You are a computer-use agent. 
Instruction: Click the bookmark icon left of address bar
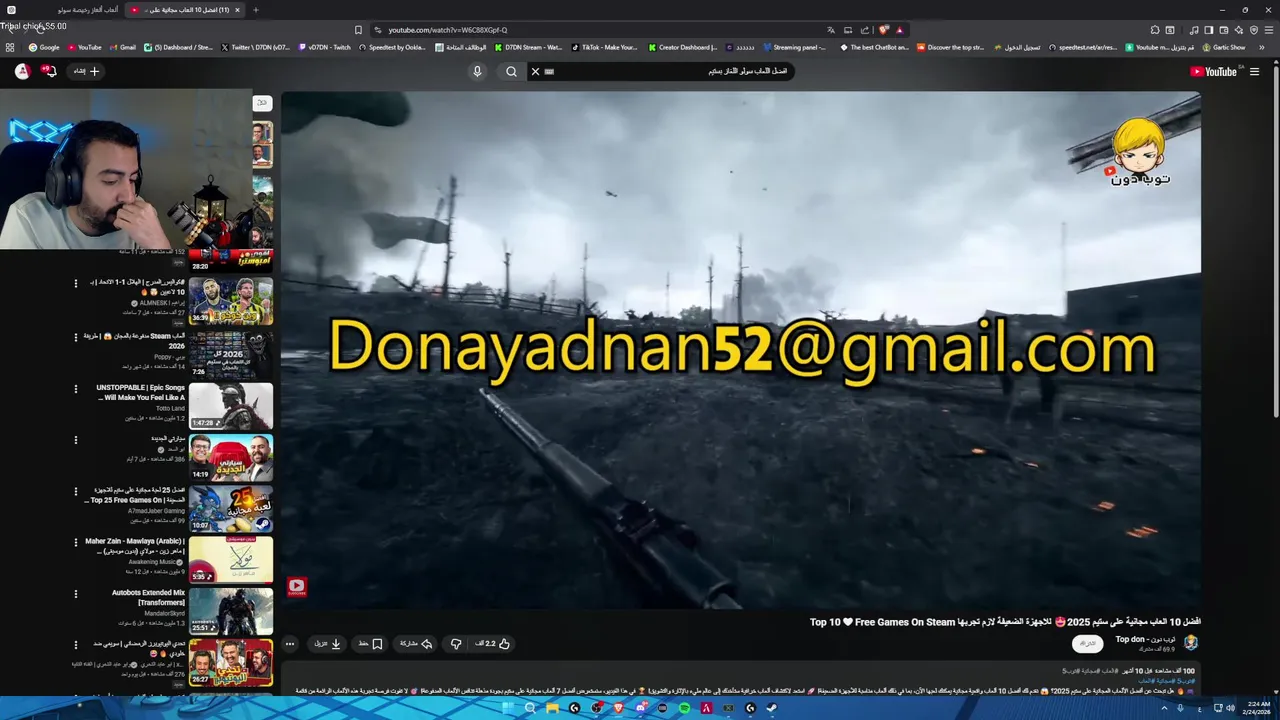pos(358,30)
